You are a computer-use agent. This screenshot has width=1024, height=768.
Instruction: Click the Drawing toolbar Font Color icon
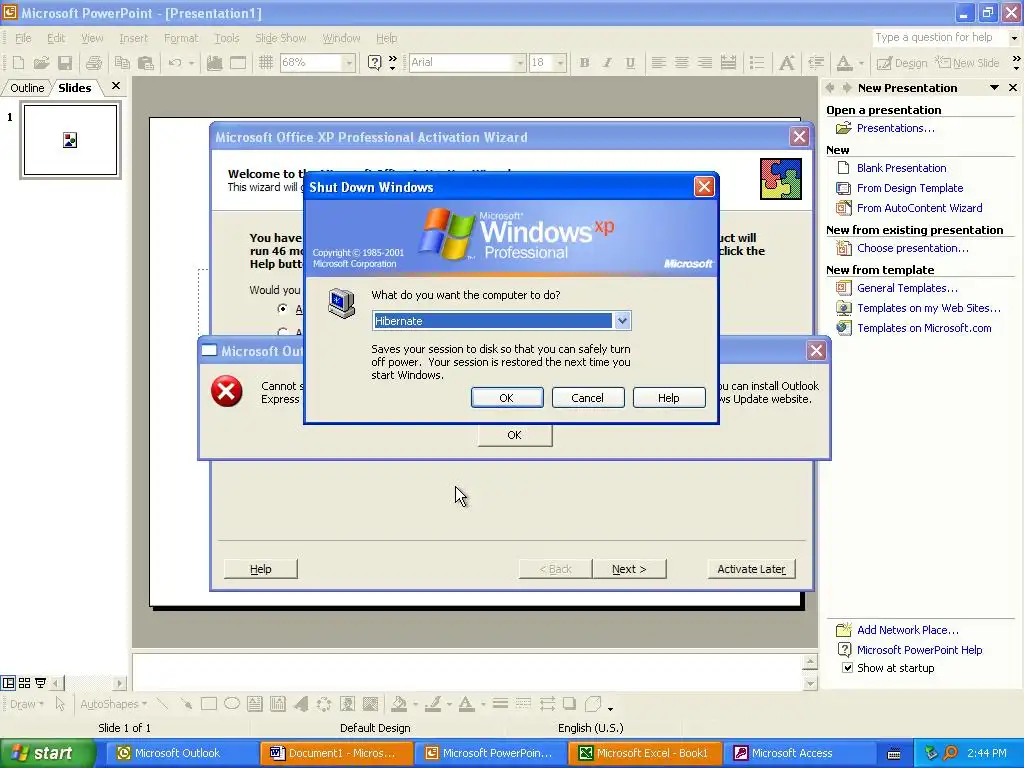pyautogui.click(x=466, y=703)
